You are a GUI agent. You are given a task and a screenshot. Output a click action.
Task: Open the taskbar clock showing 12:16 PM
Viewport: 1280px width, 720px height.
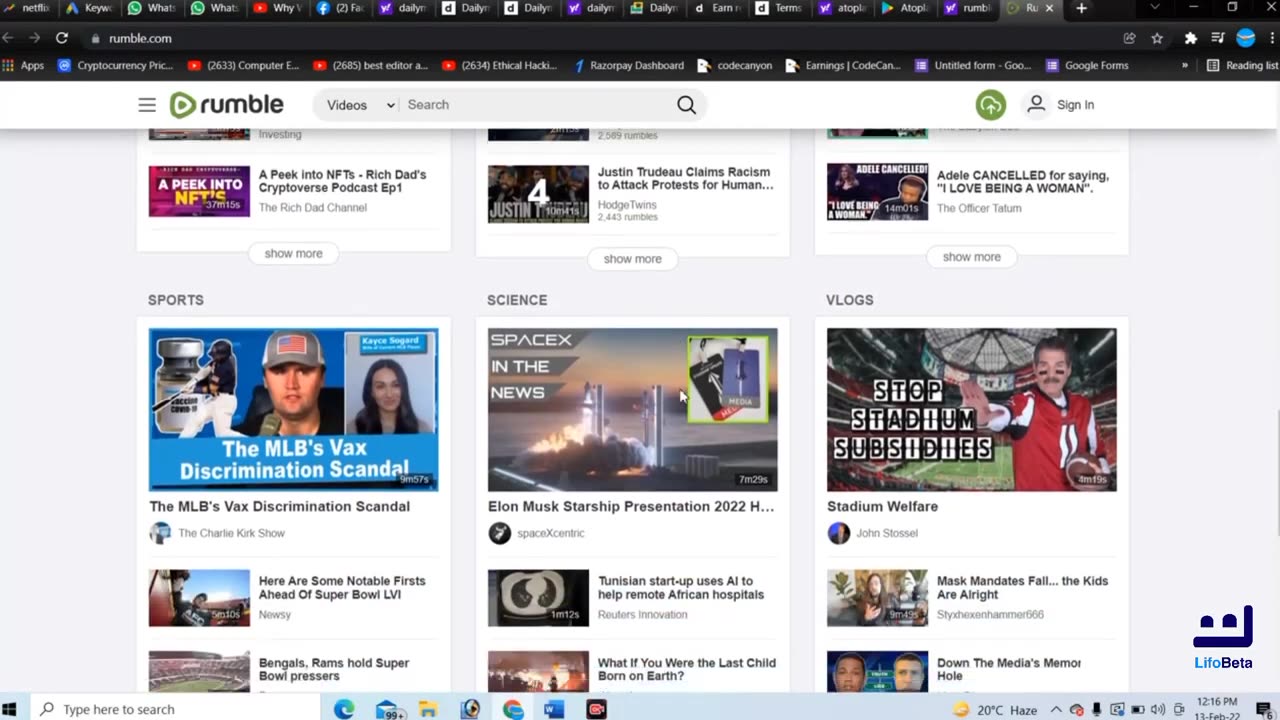(1217, 709)
